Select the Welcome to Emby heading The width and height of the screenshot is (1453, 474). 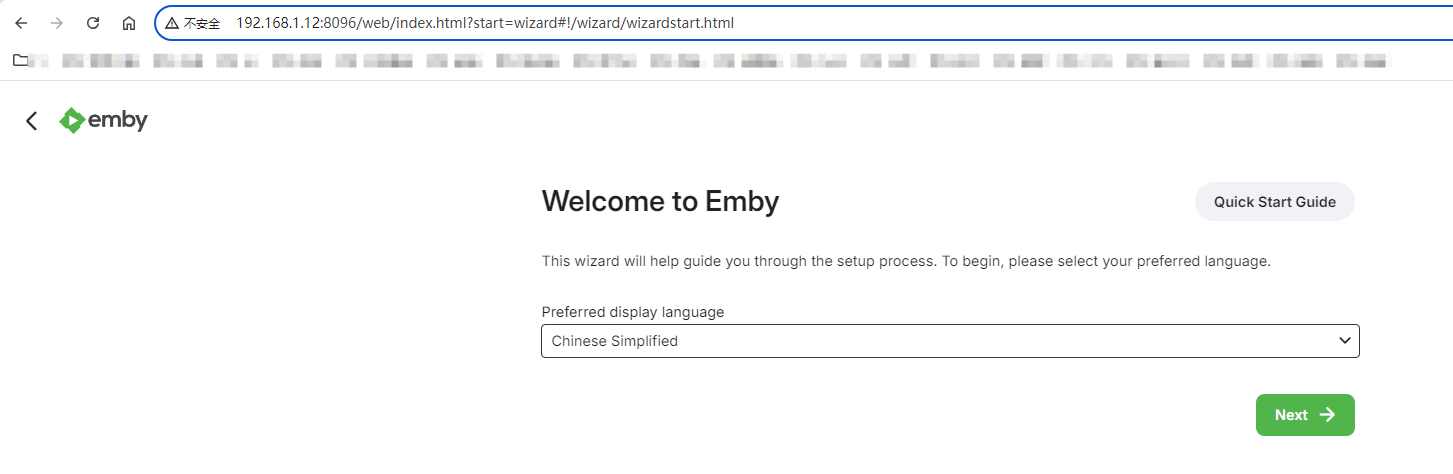pyautogui.click(x=660, y=202)
